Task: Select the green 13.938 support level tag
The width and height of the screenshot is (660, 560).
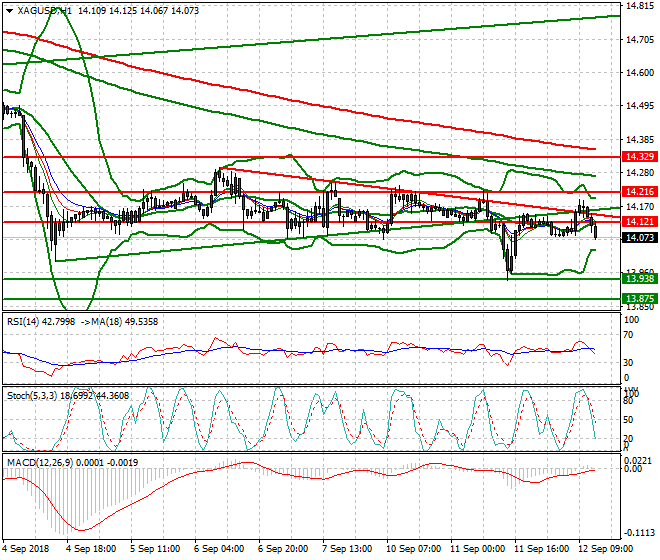Action: pyautogui.click(x=639, y=279)
